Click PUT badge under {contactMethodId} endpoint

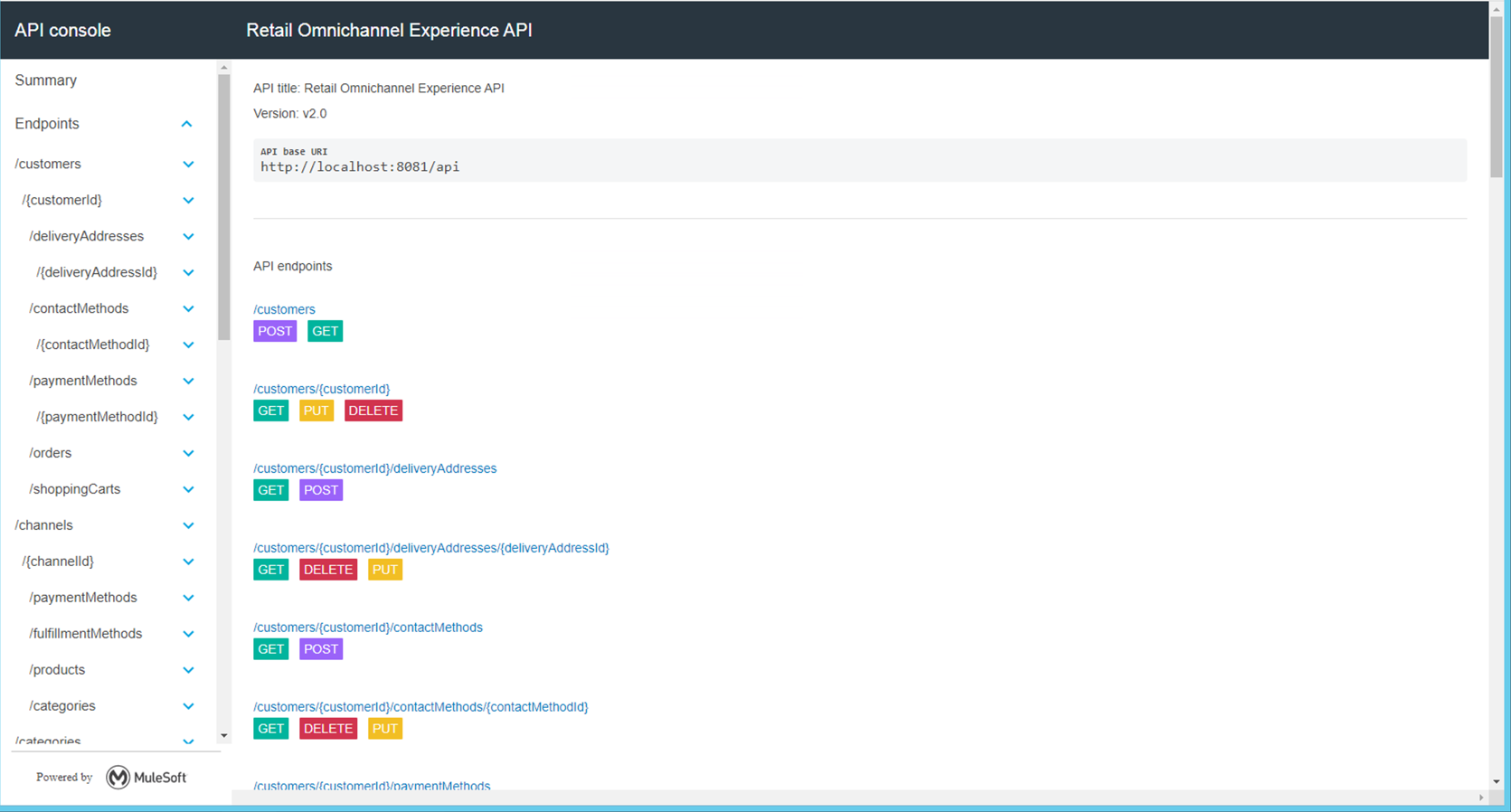[385, 729]
